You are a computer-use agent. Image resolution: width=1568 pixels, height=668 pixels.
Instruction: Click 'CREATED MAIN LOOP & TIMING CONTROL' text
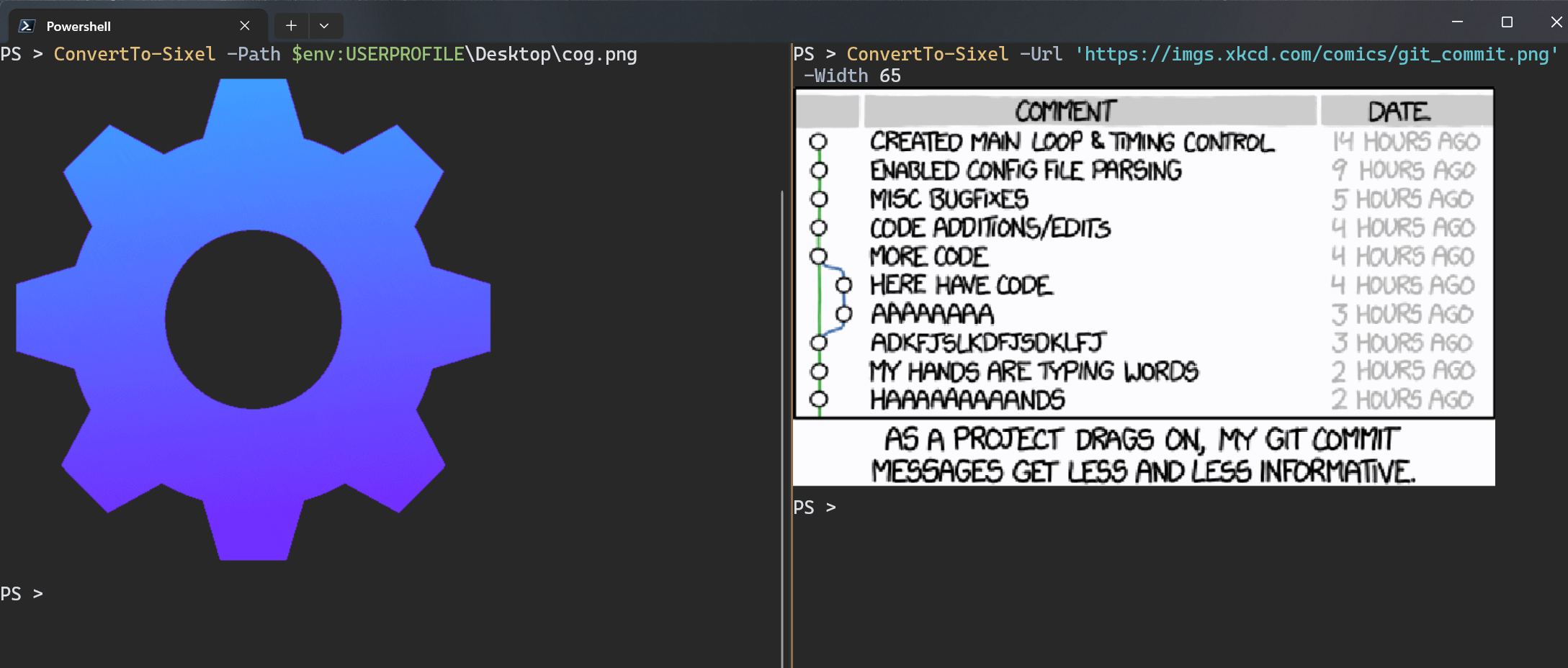click(1072, 142)
